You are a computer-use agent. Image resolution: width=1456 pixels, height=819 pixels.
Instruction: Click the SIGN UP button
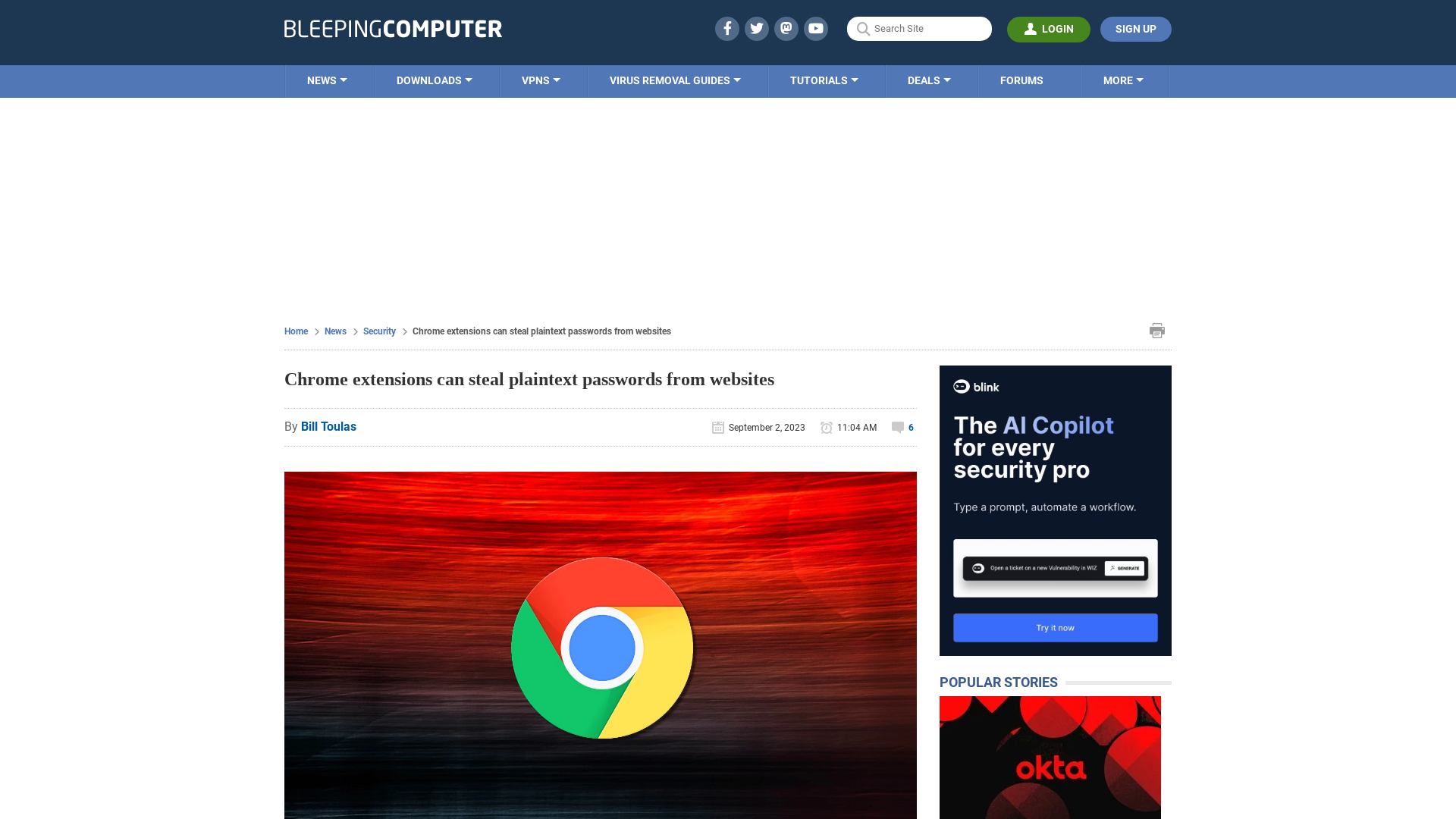point(1135,29)
